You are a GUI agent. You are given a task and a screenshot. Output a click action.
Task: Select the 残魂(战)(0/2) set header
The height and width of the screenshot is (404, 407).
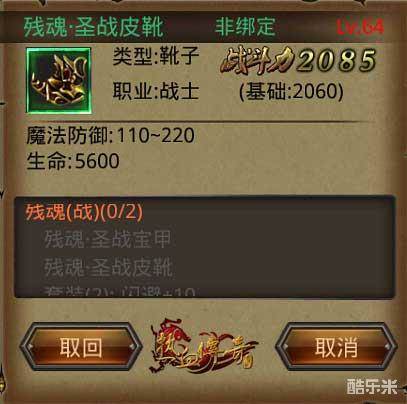coord(84,212)
